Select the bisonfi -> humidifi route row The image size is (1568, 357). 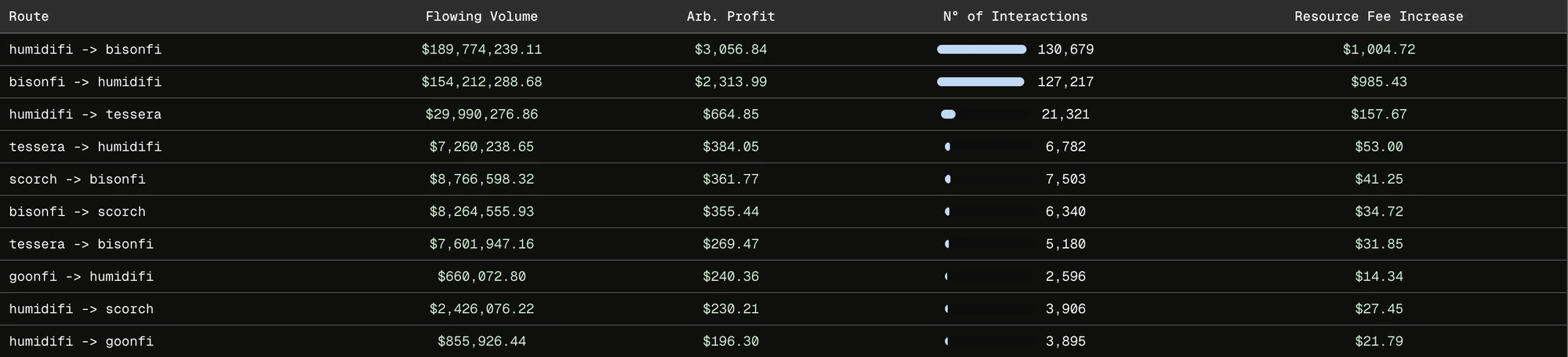click(784, 82)
